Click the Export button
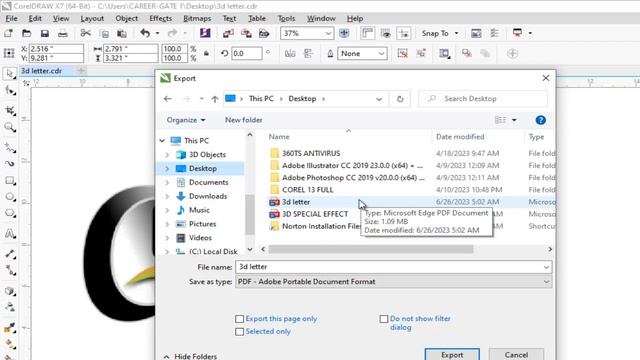 [x=452, y=354]
